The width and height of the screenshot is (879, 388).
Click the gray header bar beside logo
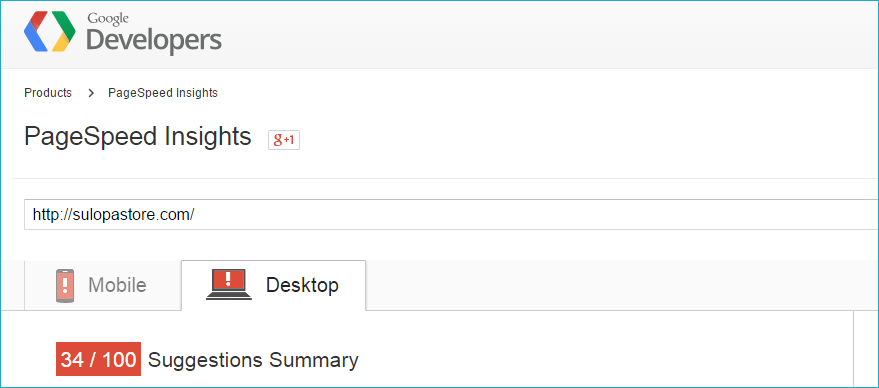pyautogui.click(x=549, y=34)
